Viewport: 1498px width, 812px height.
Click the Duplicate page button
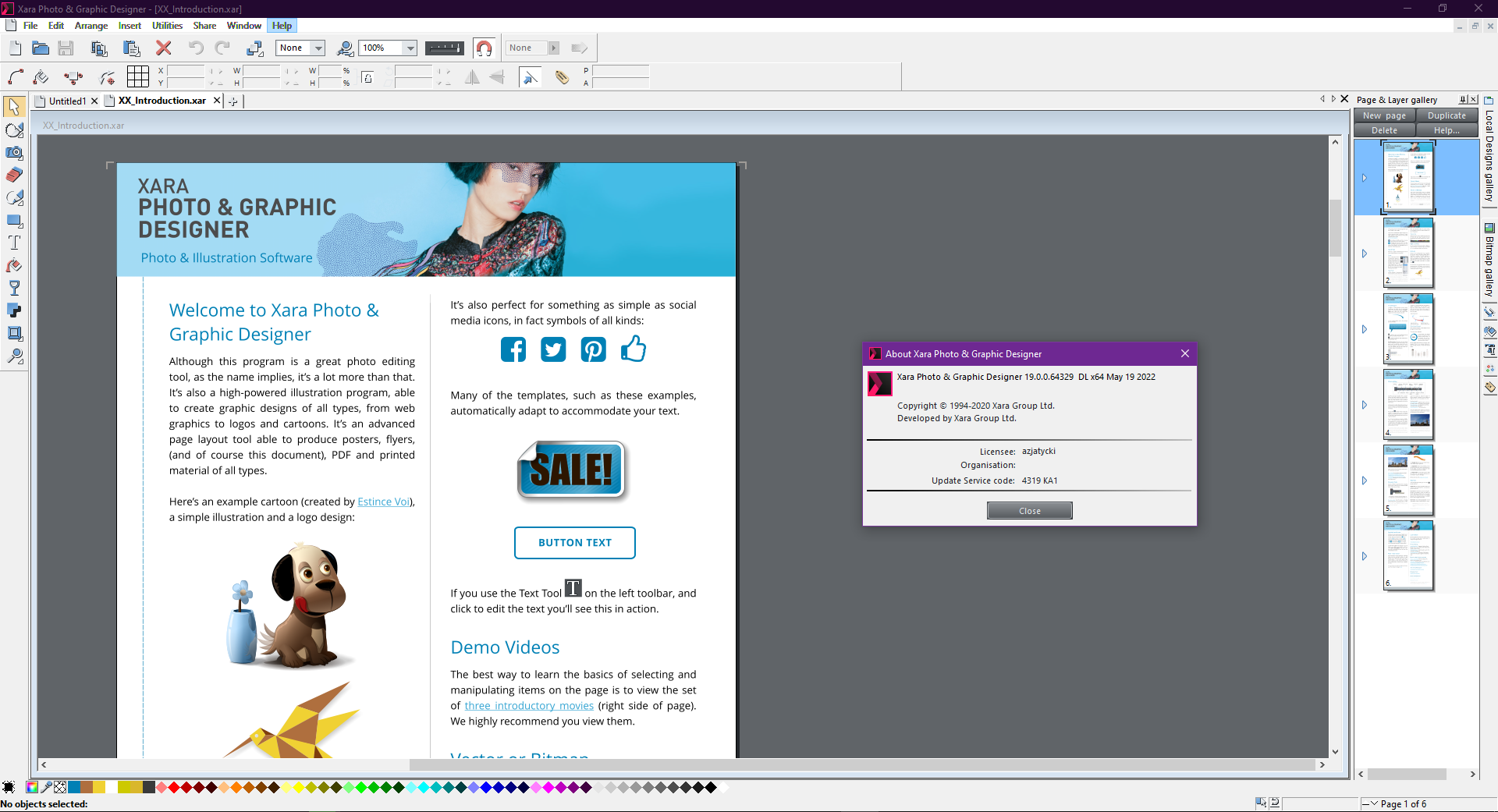(1447, 115)
